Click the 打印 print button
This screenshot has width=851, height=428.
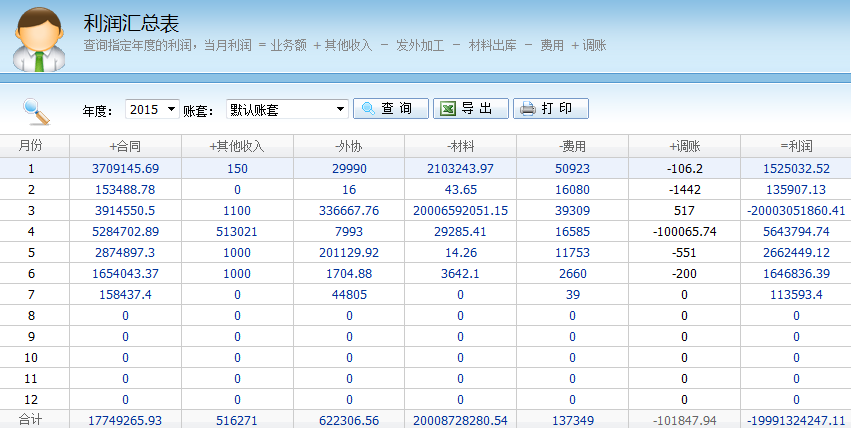click(x=550, y=108)
